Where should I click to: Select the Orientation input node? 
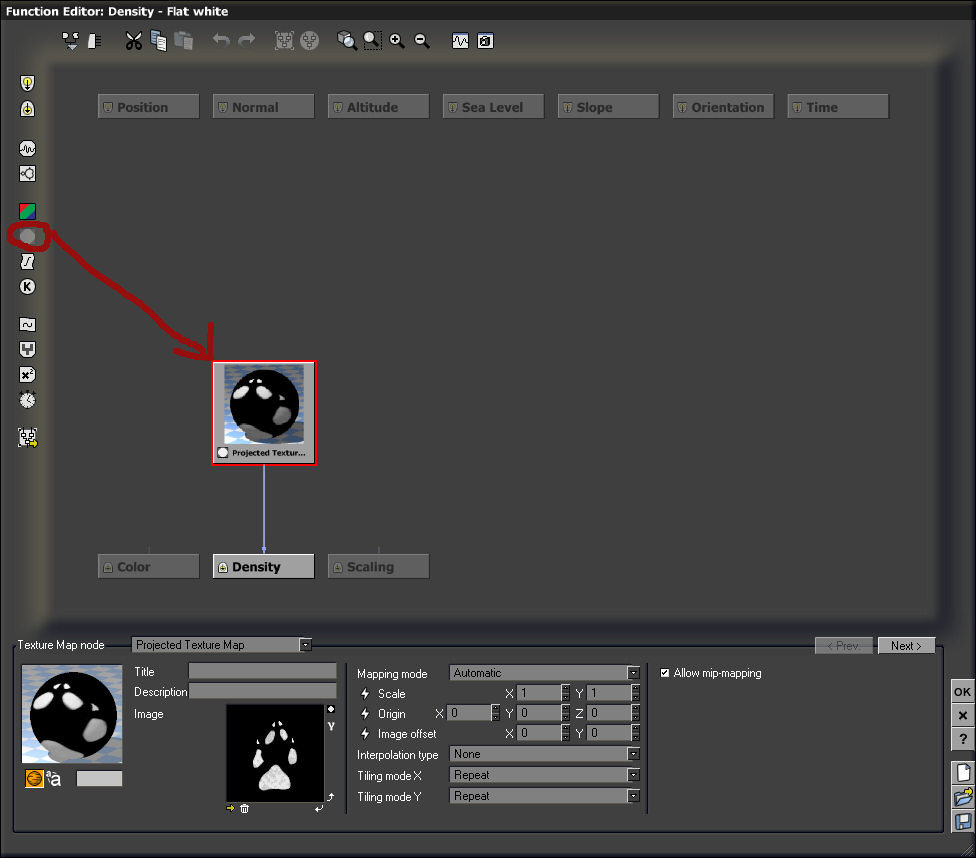pyautogui.click(x=723, y=106)
